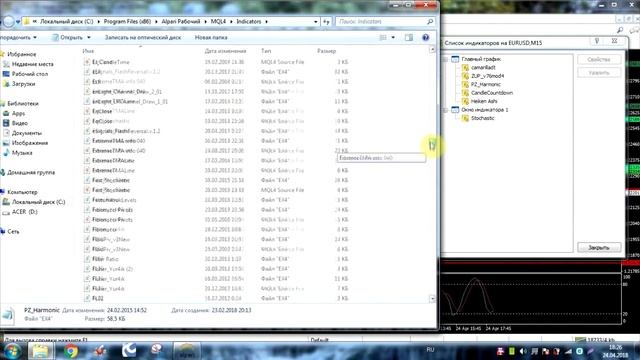Click Новая папка in the toolbar

211,38
